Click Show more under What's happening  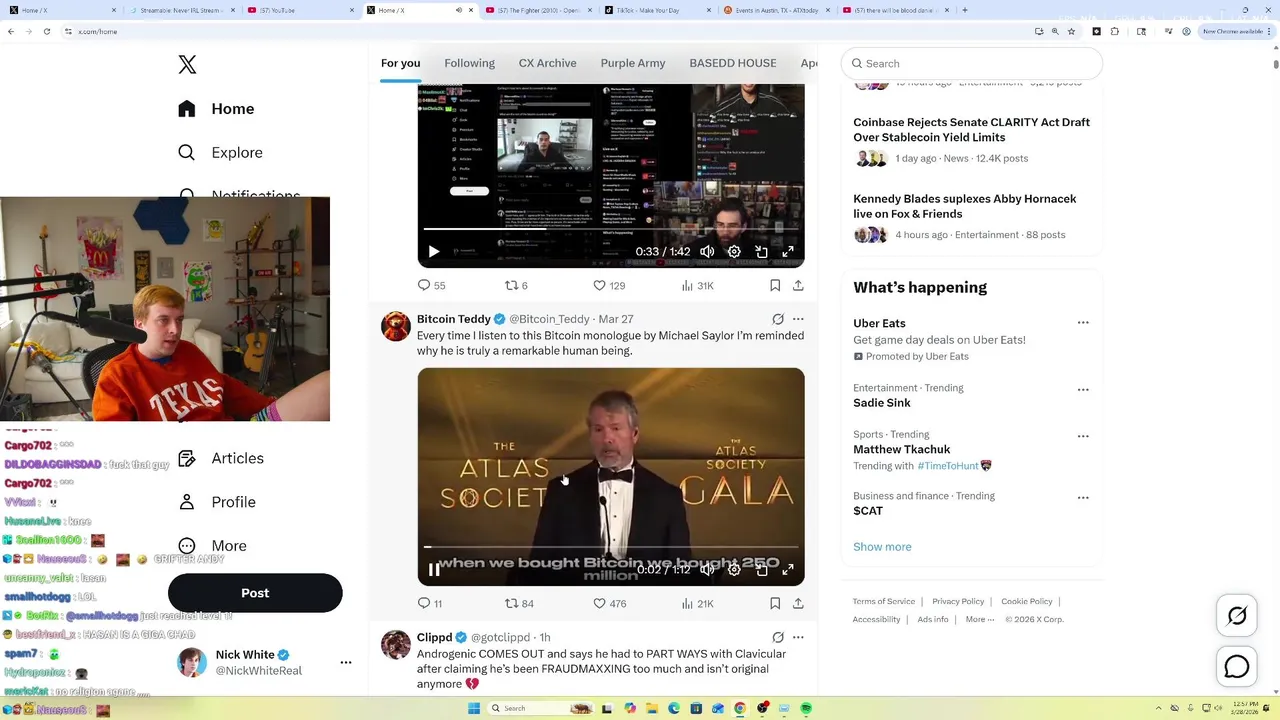pos(882,547)
